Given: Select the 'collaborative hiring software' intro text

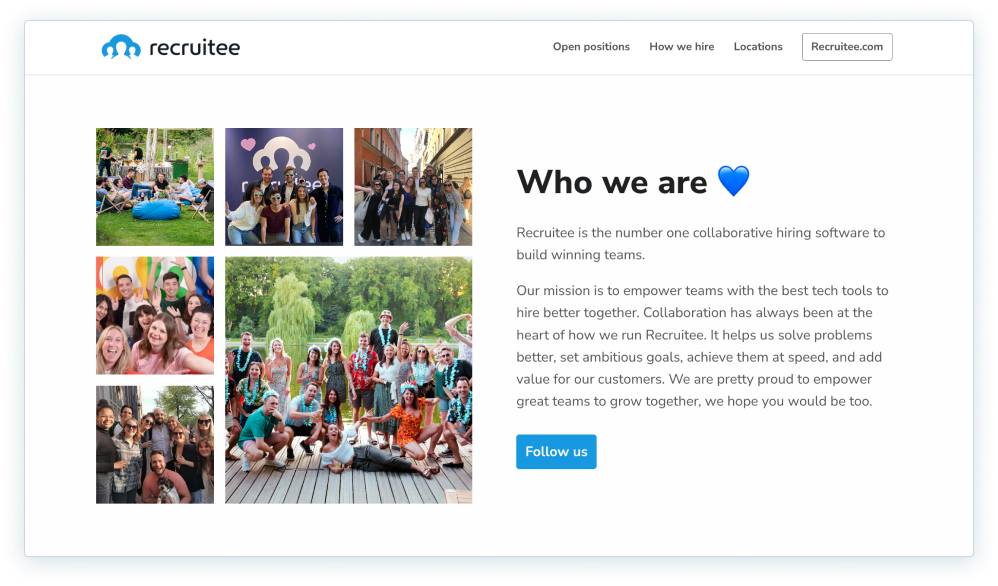Looking at the screenshot, I should coord(700,243).
